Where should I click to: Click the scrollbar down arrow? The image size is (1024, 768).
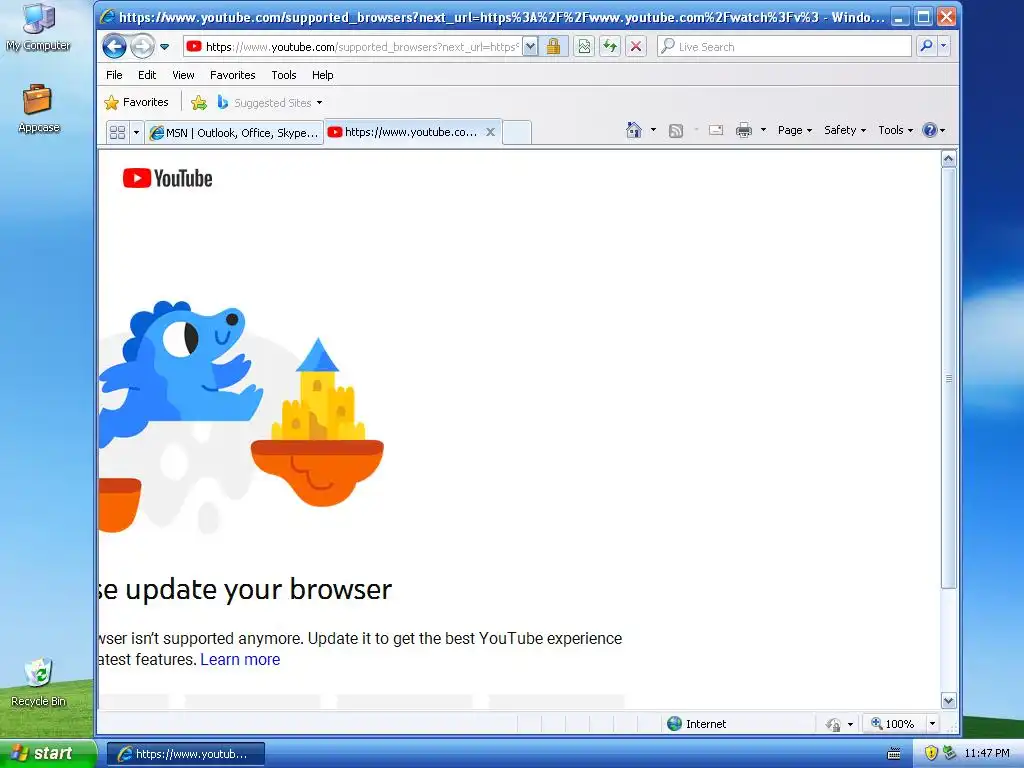coord(948,701)
